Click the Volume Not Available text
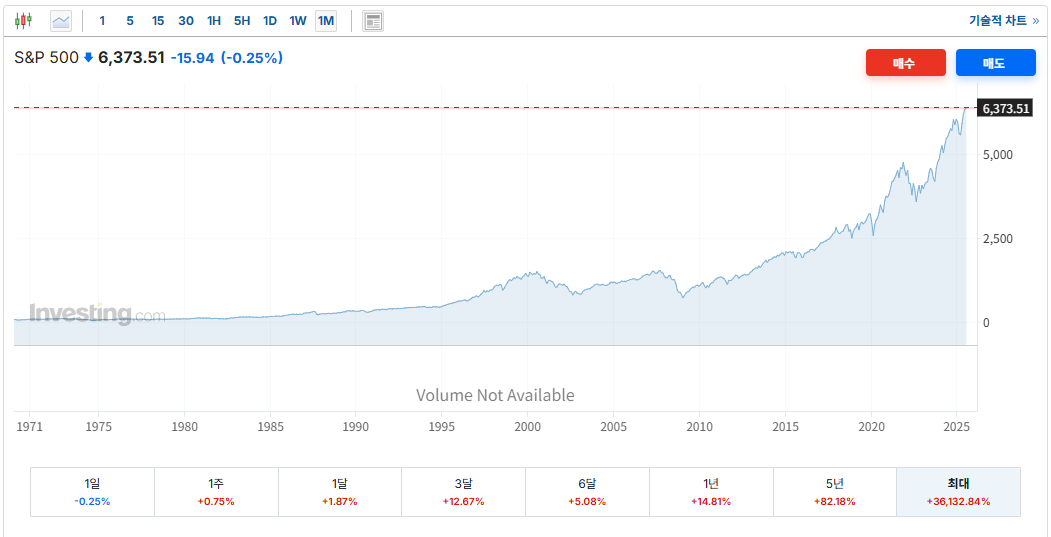 495,395
